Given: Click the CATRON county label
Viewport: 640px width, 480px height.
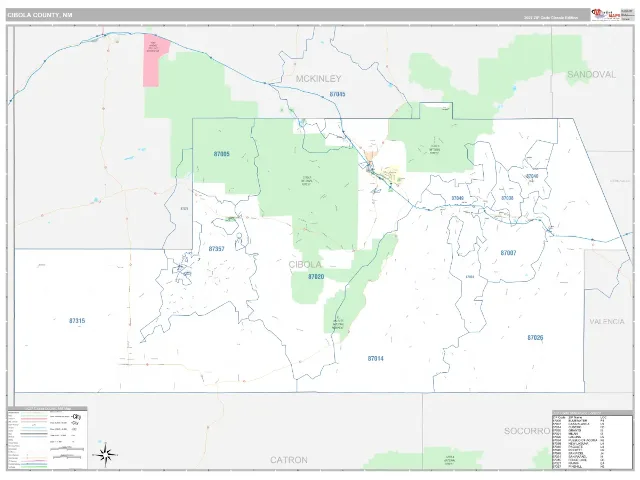Looking at the screenshot, I should (289, 460).
